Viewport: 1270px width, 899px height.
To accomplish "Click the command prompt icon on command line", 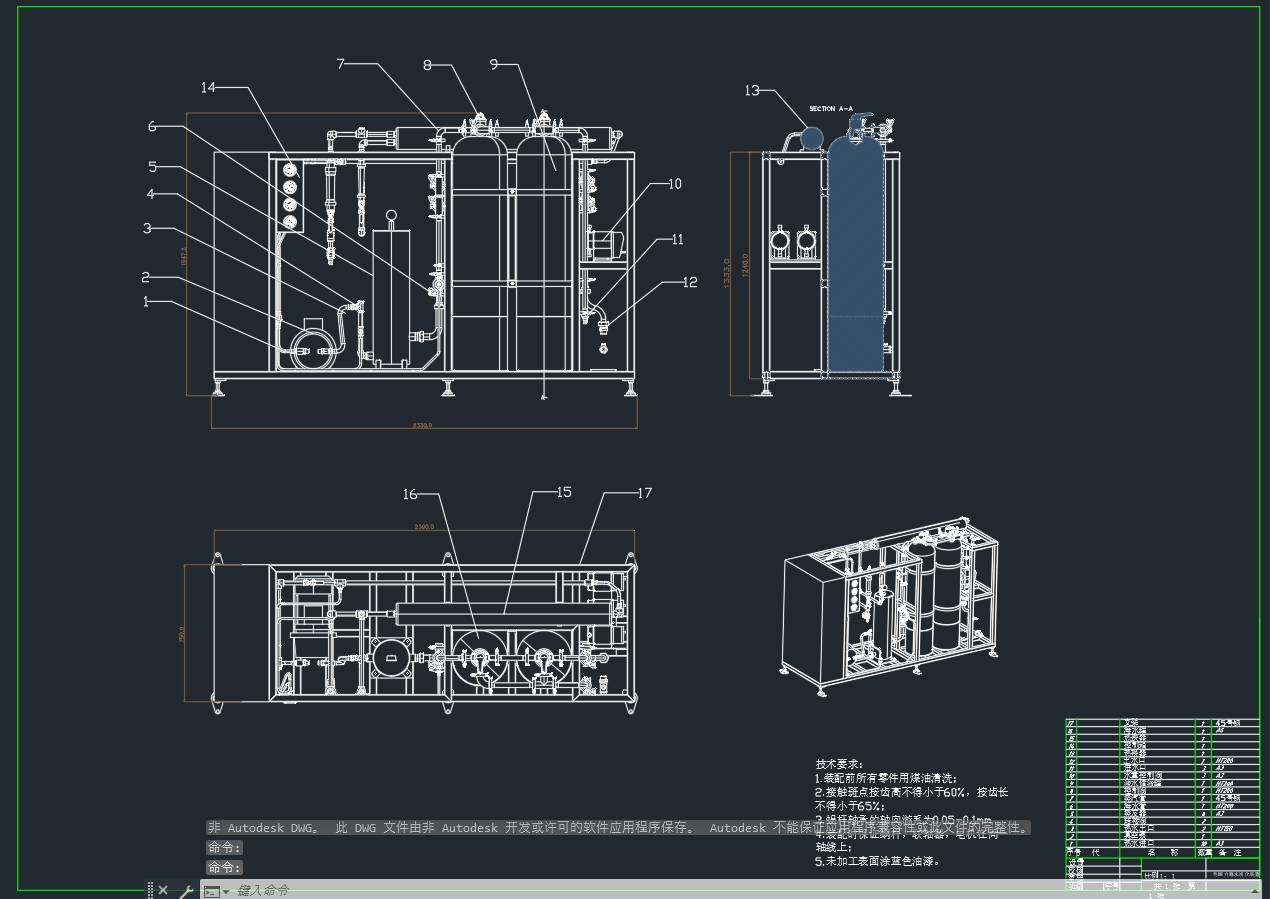I will (212, 890).
